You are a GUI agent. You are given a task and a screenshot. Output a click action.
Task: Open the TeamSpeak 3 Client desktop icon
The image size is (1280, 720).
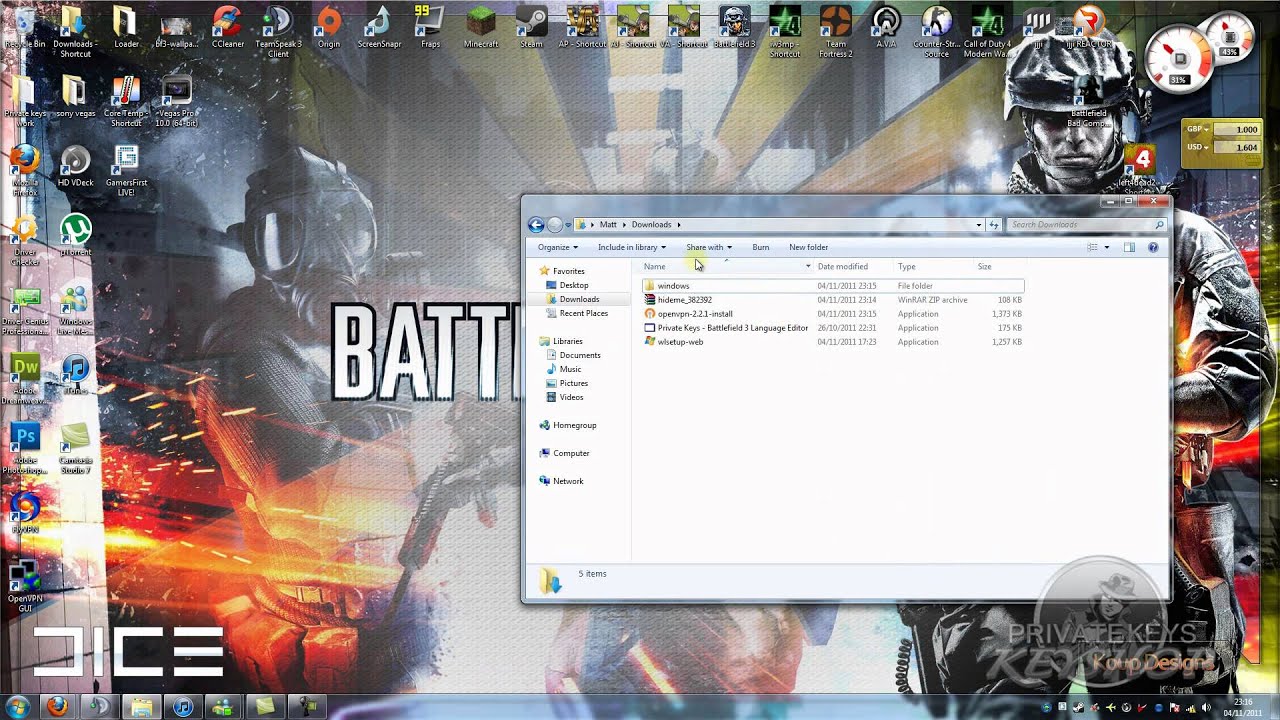click(x=278, y=30)
